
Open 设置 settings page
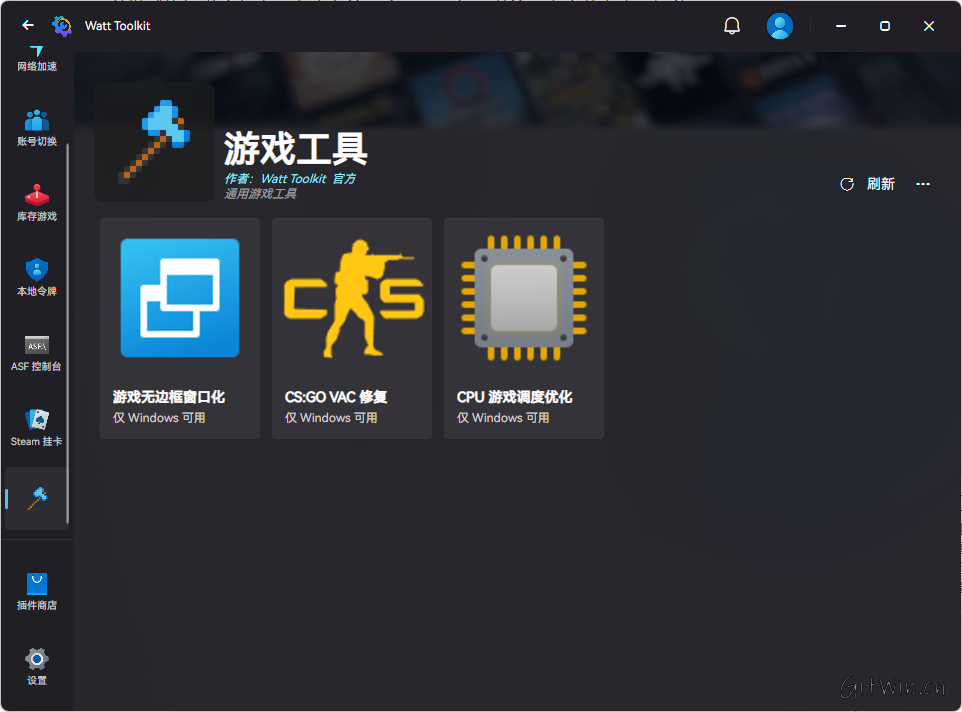(x=37, y=667)
